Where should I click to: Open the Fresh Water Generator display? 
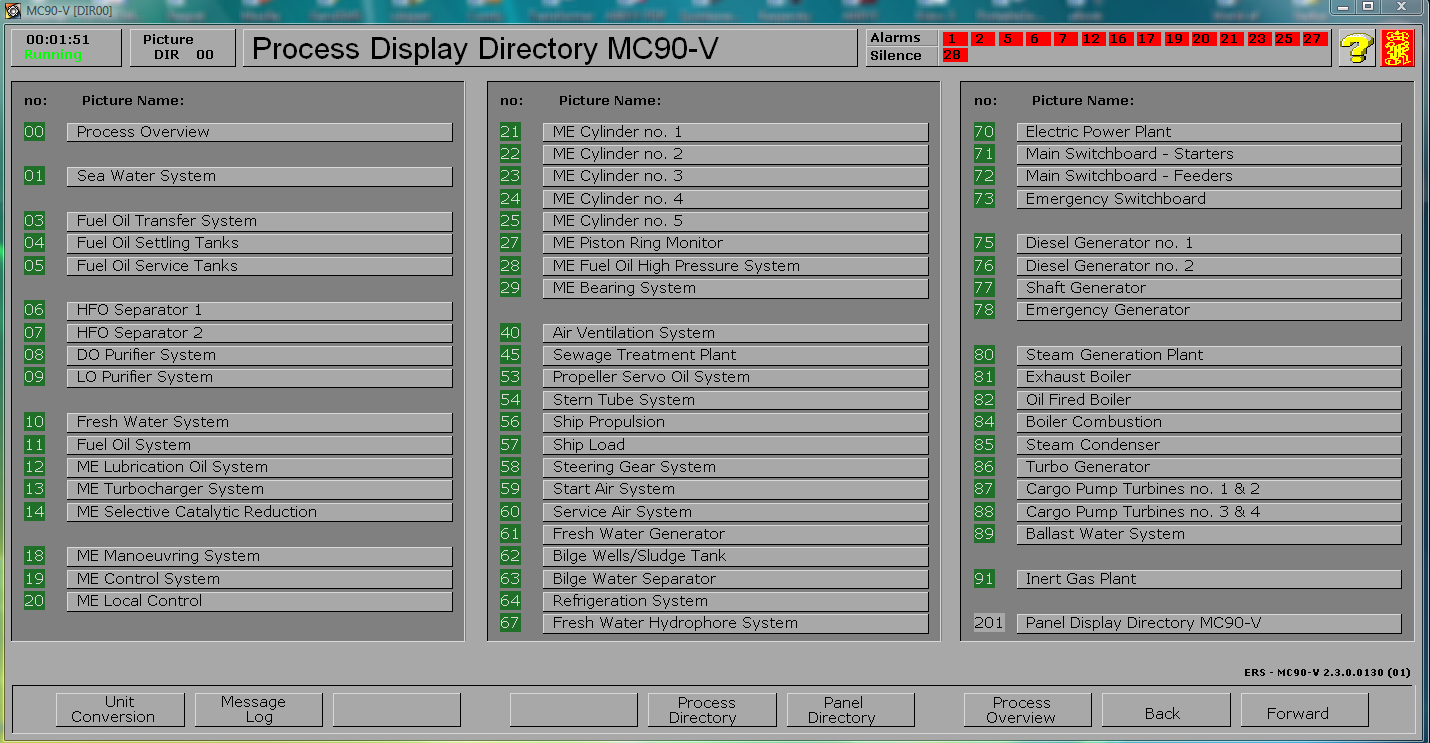pos(735,534)
